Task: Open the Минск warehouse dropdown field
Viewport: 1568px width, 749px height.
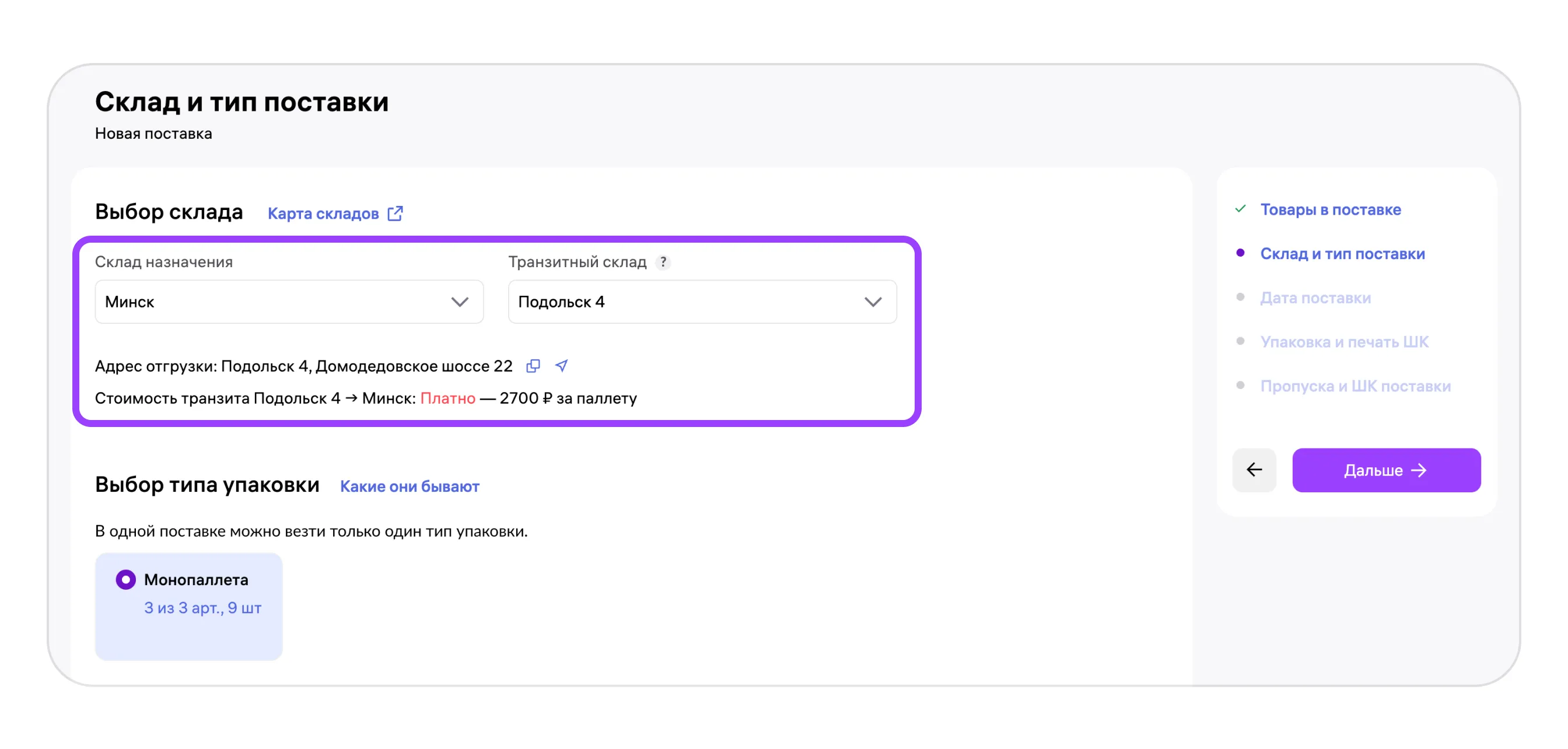Action: (274, 302)
